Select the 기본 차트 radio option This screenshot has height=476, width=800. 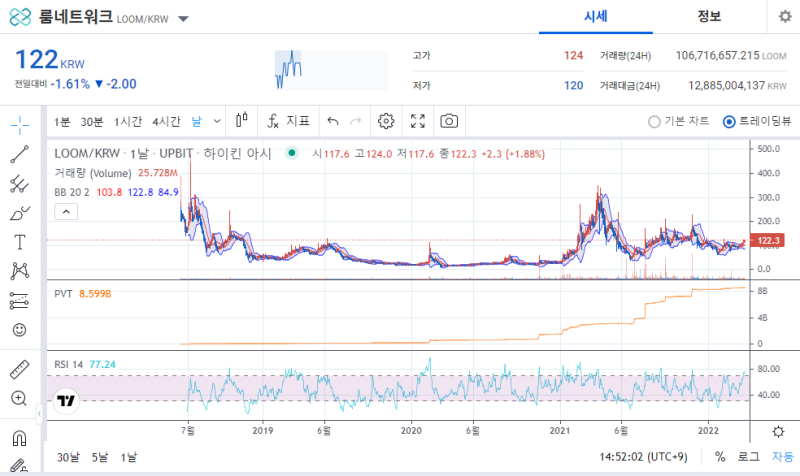point(679,121)
